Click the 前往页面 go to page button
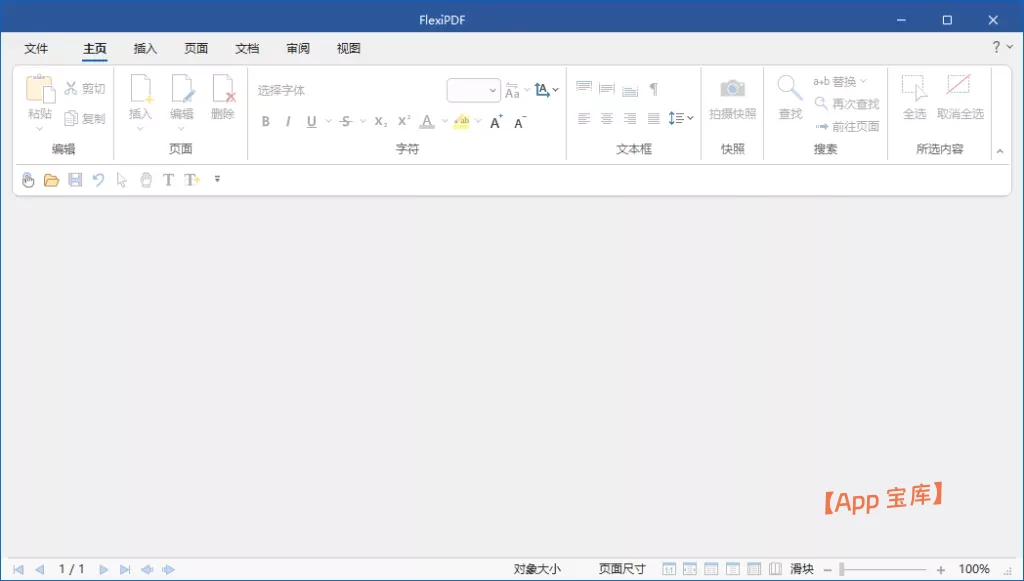This screenshot has height=581, width=1024. (x=847, y=126)
